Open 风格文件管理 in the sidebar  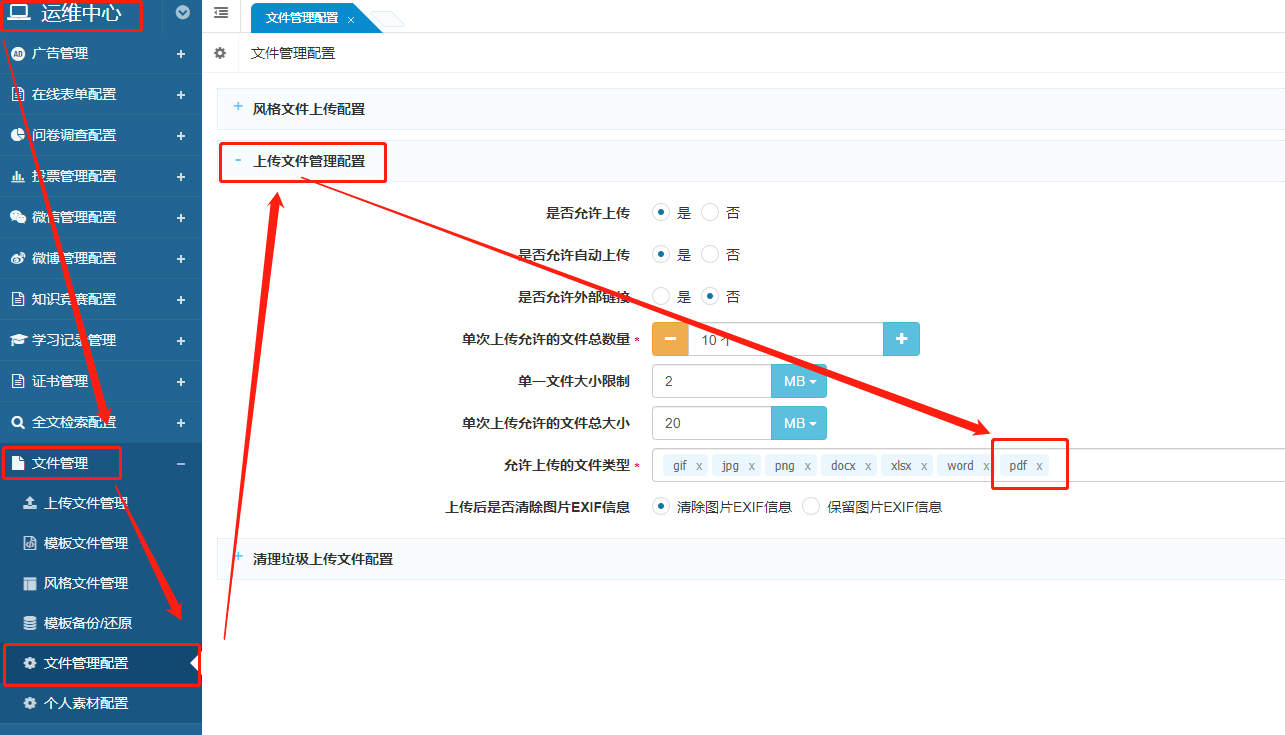85,583
